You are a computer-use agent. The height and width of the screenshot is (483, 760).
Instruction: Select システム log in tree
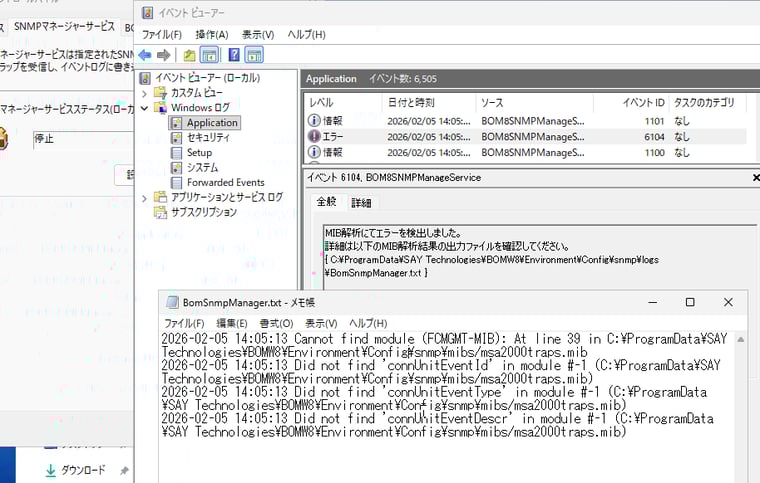(x=203, y=168)
